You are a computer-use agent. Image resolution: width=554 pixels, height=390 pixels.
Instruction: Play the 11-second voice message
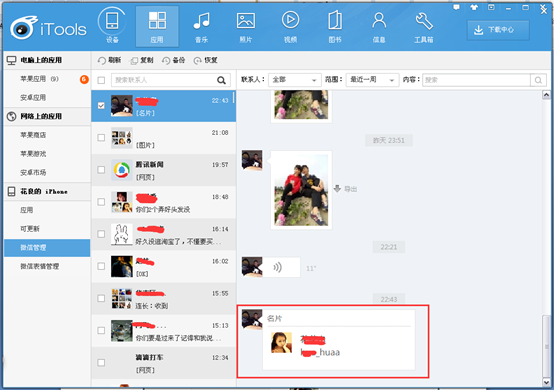tap(282, 267)
